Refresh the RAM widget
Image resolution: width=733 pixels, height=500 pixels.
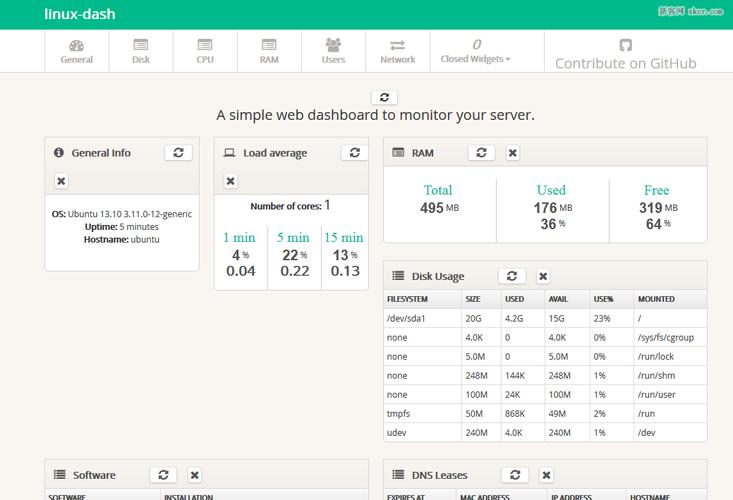[481, 152]
